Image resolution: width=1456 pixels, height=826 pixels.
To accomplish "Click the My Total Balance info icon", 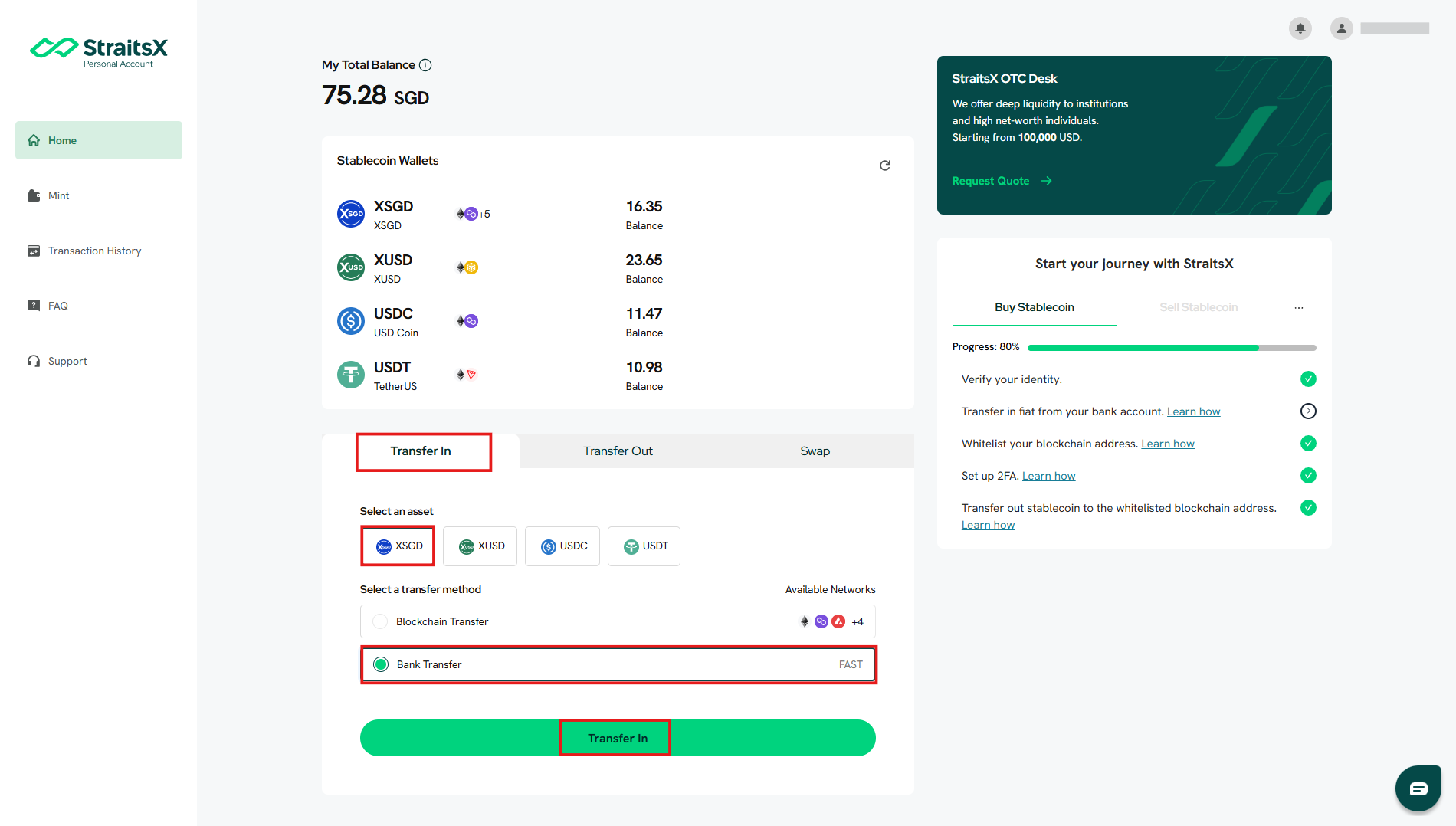I will tap(425, 65).
